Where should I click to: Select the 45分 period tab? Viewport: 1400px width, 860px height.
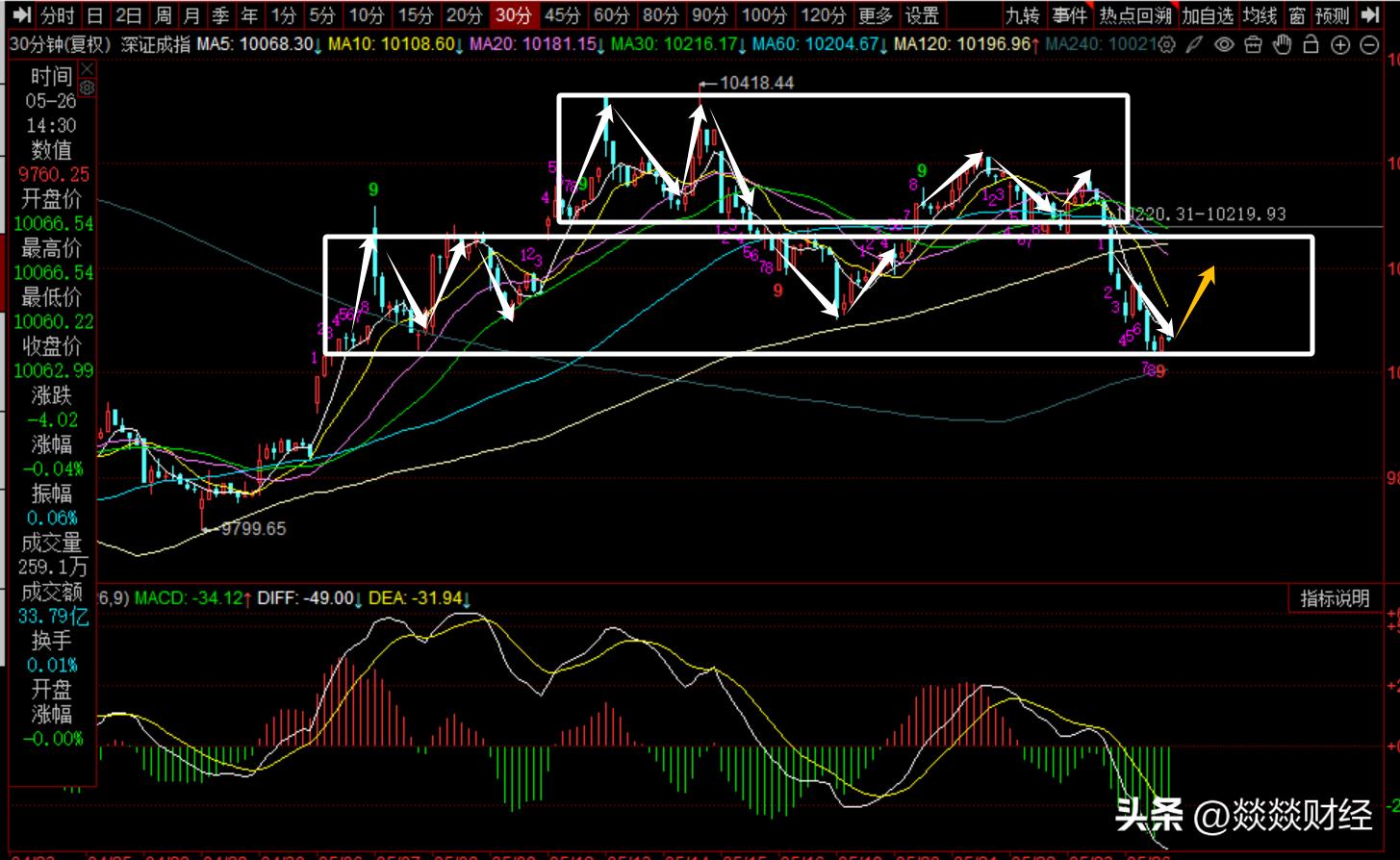pyautogui.click(x=563, y=15)
